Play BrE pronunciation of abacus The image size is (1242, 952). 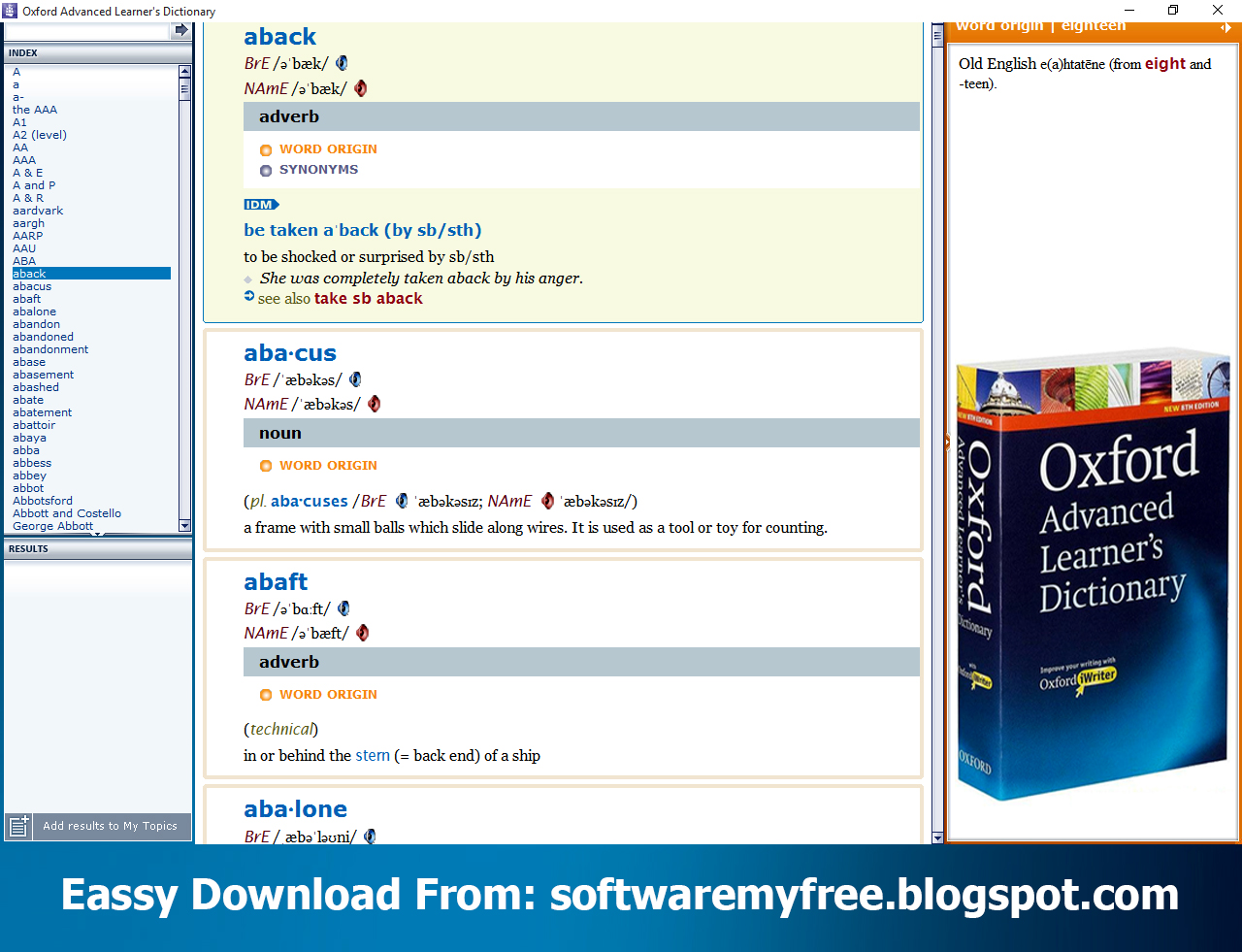[x=355, y=378]
